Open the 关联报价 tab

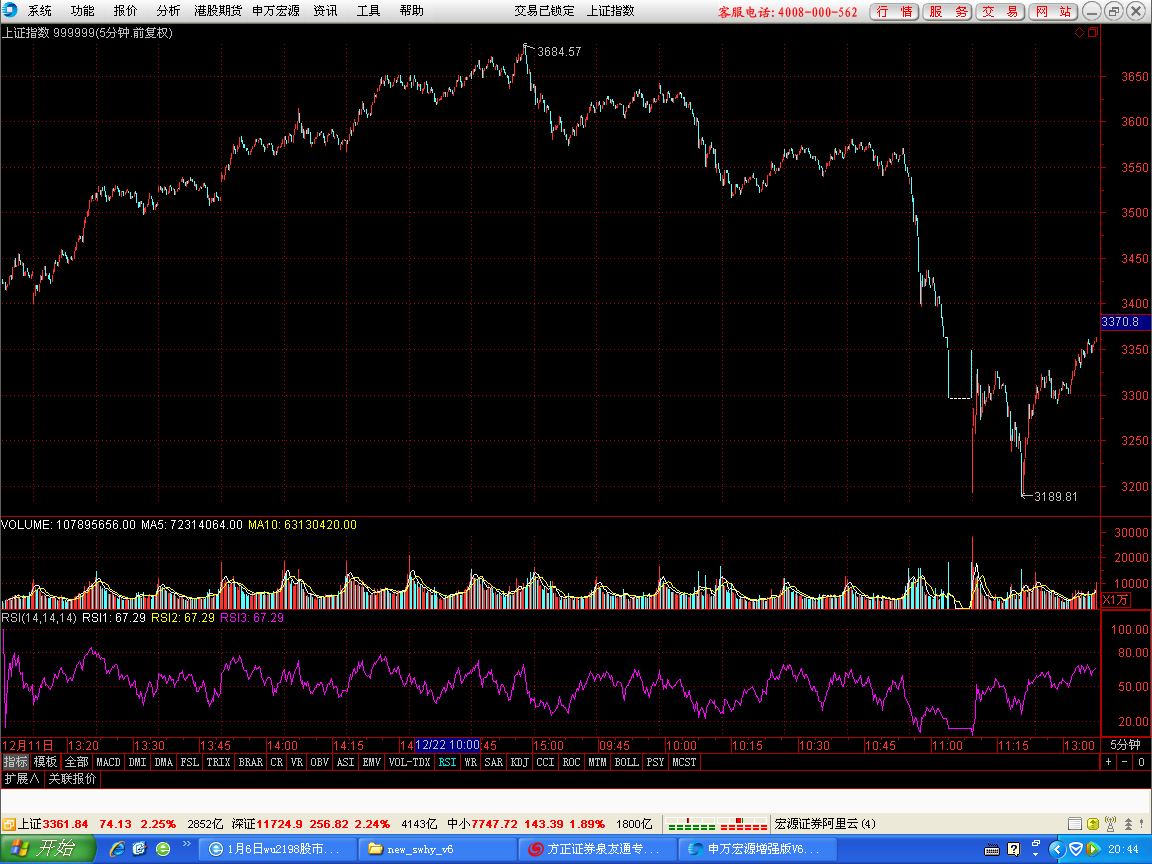pyautogui.click(x=72, y=778)
